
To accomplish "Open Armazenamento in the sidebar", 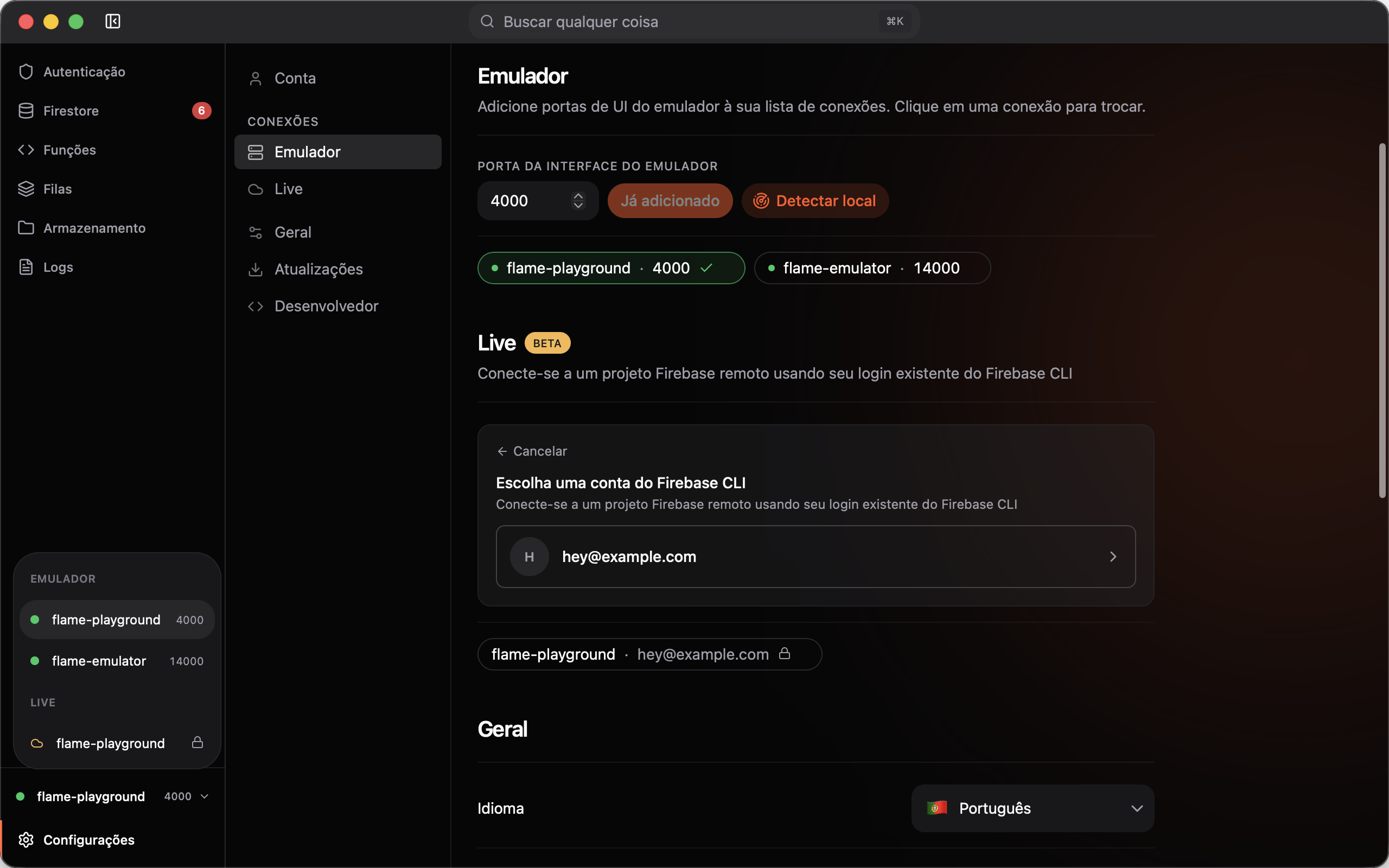I will point(112,228).
